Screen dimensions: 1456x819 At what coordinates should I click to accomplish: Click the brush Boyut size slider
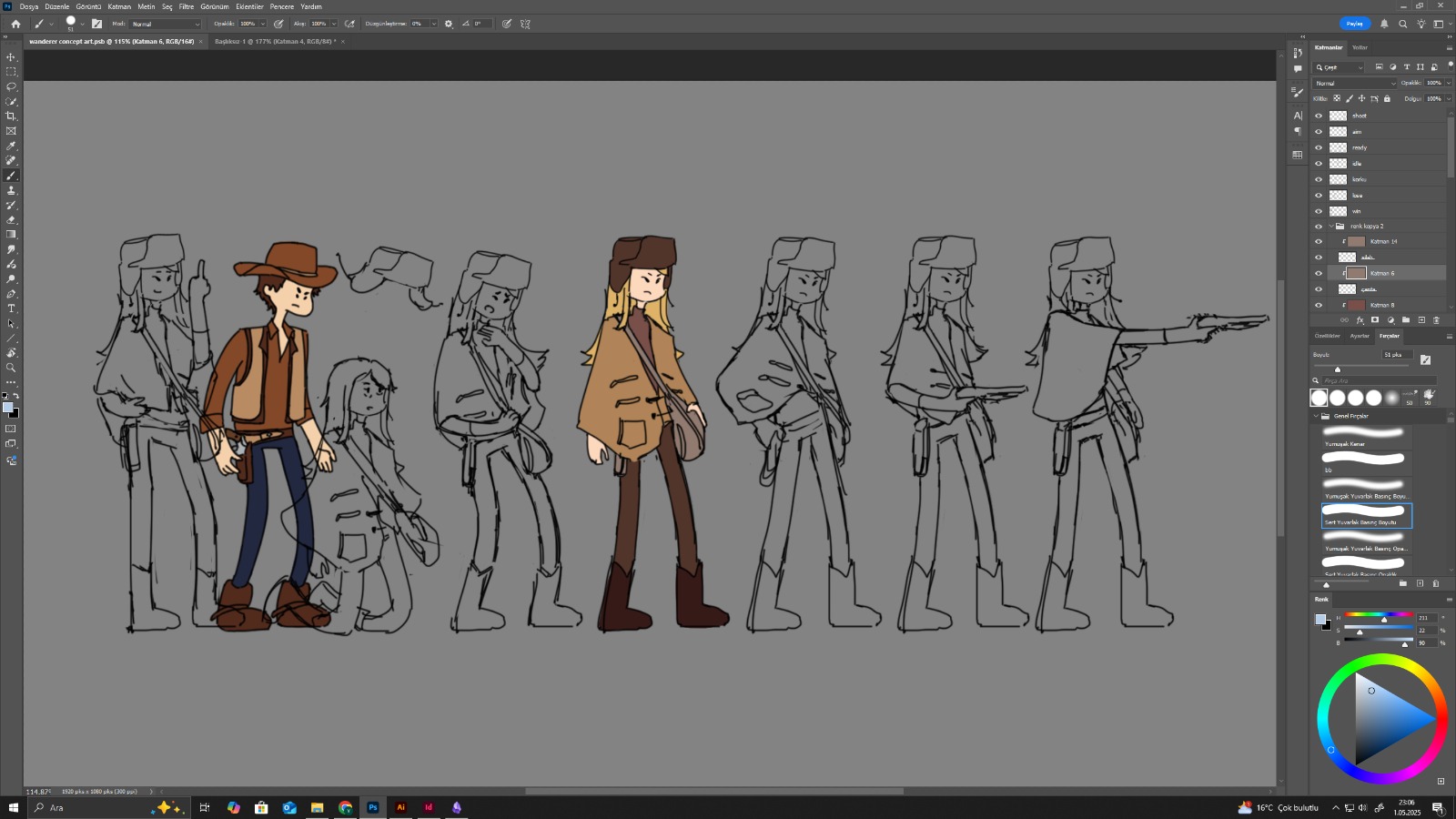click(1361, 367)
